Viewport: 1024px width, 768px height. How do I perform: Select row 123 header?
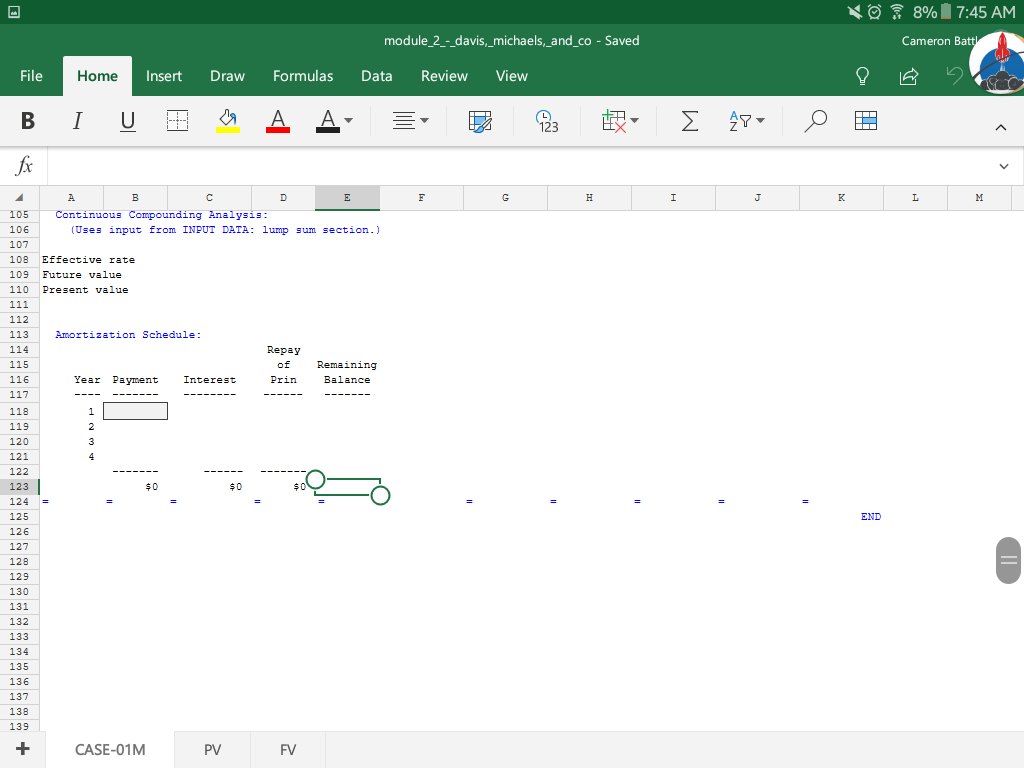(x=19, y=487)
